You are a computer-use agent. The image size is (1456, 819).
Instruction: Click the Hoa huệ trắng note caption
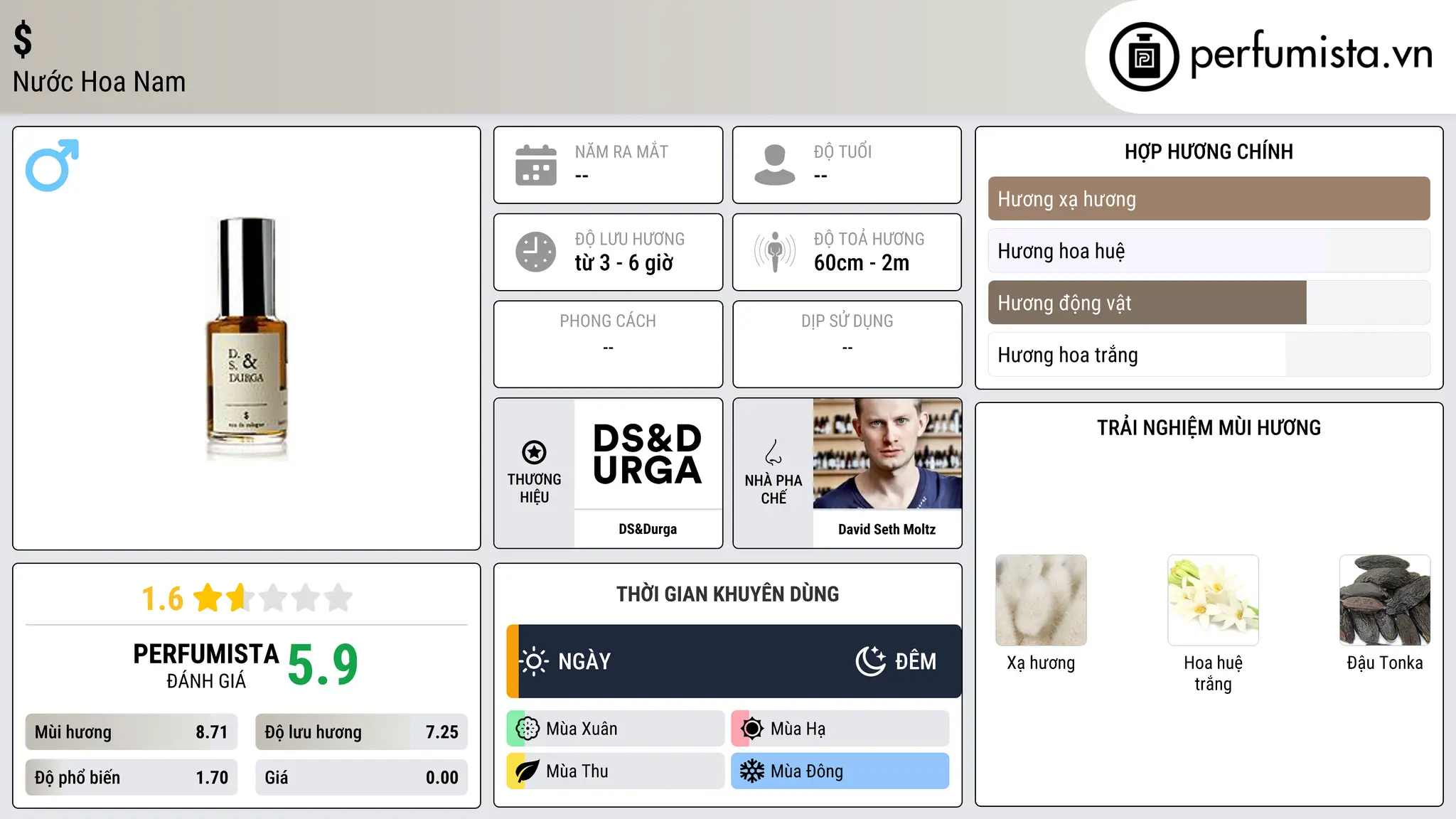click(x=1213, y=673)
